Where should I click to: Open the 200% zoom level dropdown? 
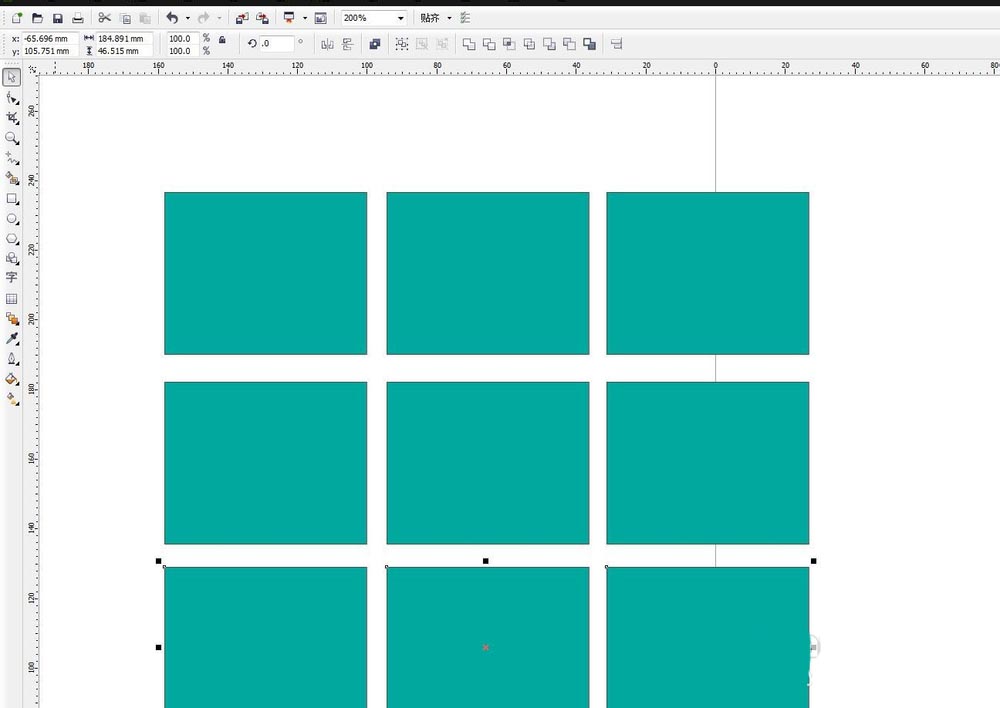401,18
